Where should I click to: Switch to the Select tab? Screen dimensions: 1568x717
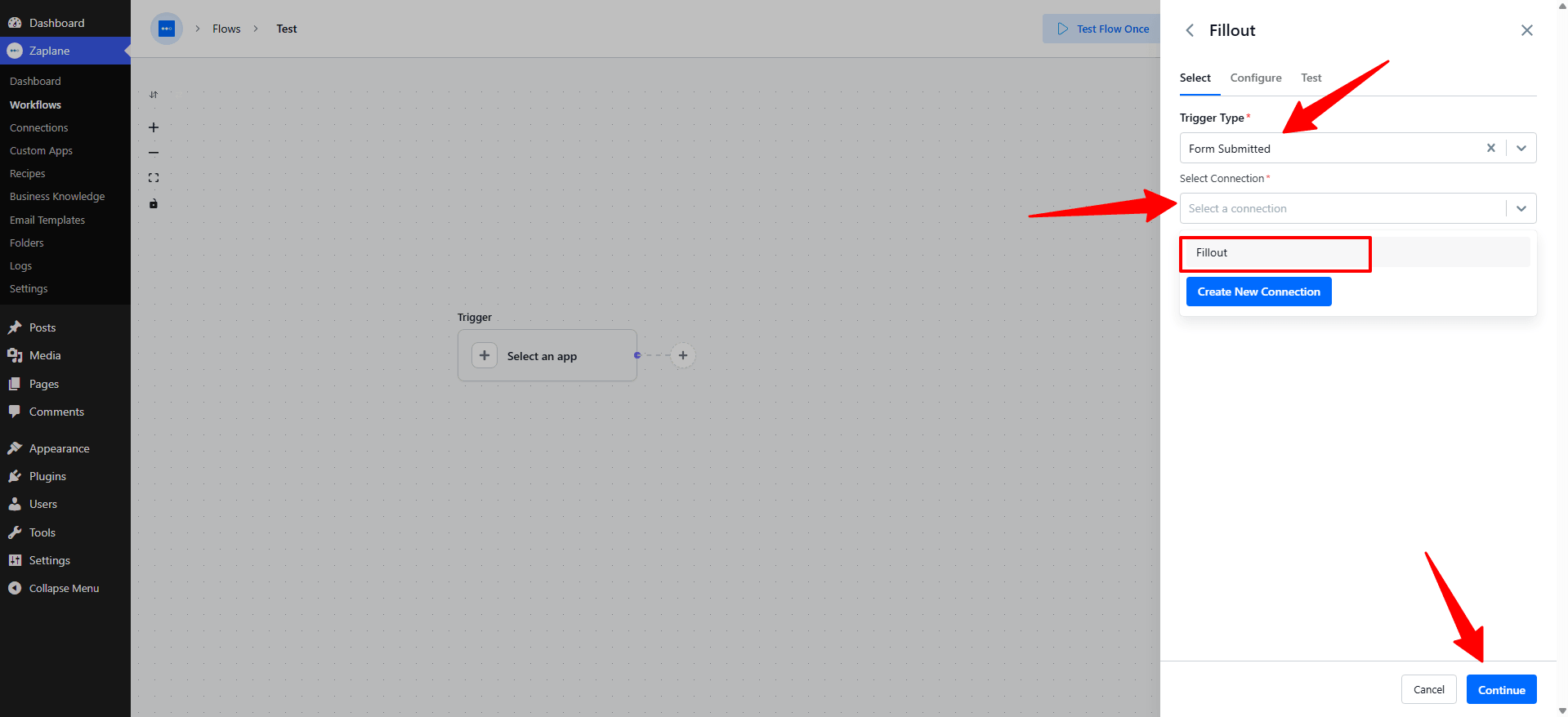(1195, 78)
